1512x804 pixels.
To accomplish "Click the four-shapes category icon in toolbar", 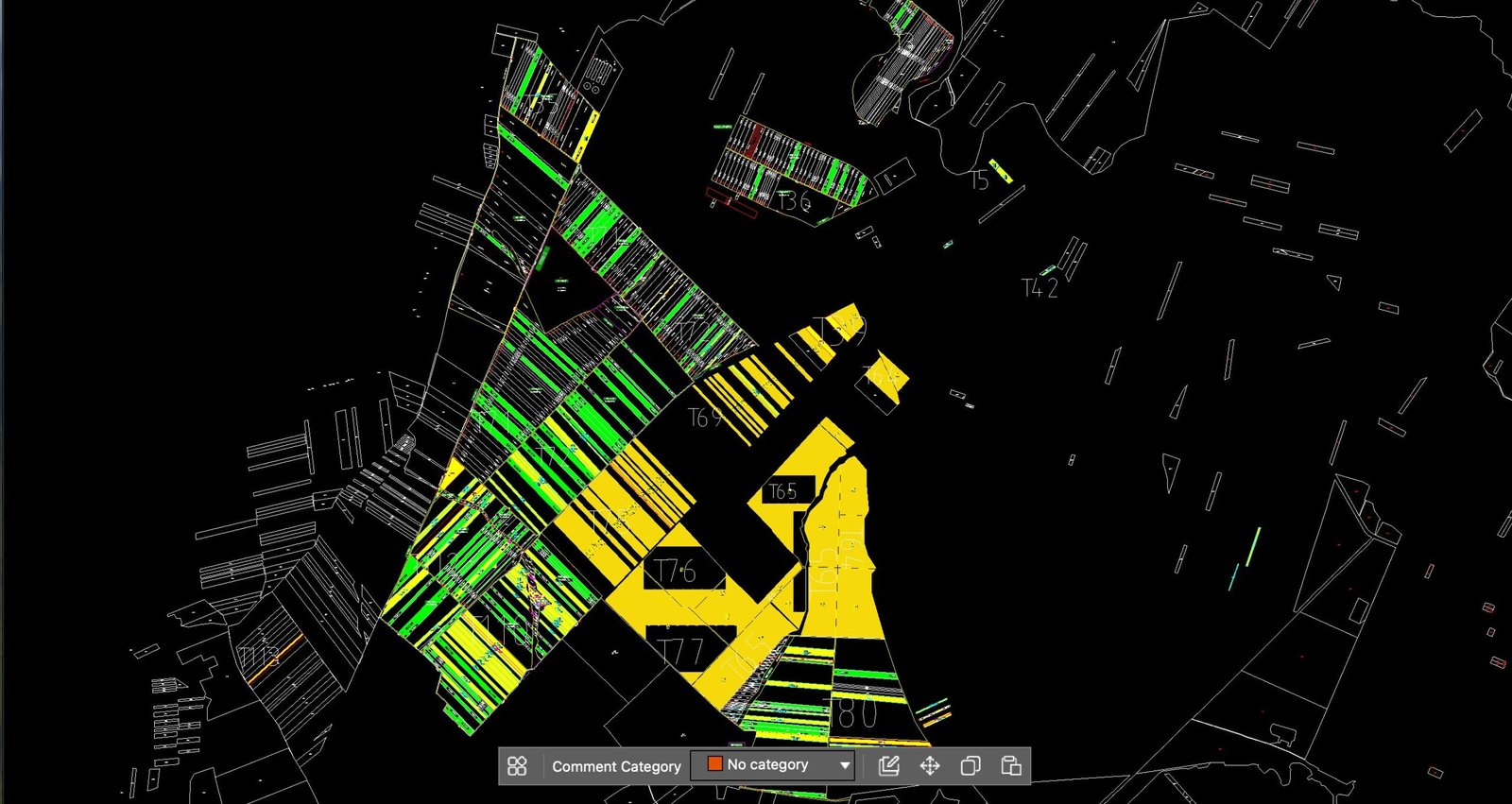I will [x=517, y=765].
